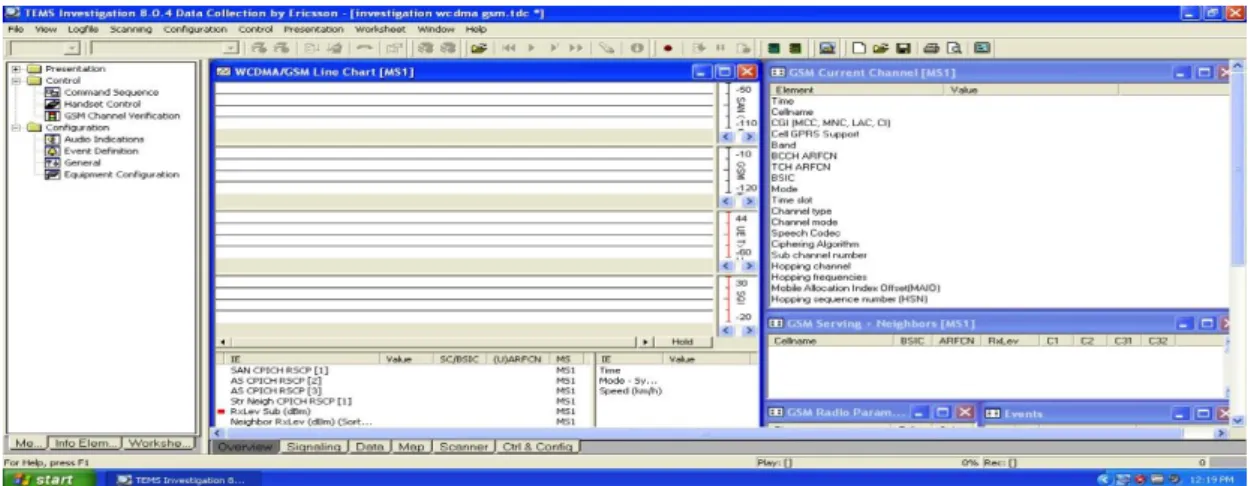Switch to the Signaling worksheet tab
The height and width of the screenshot is (486, 1248).
(x=314, y=445)
